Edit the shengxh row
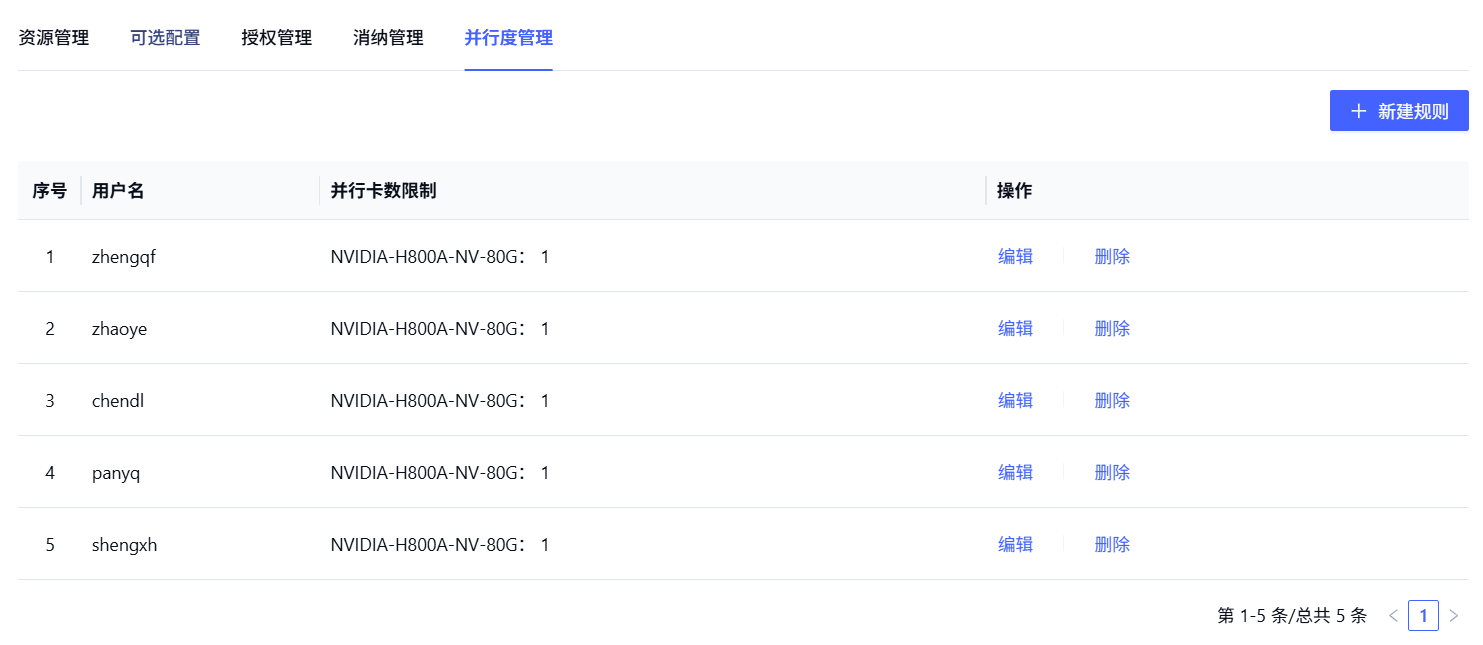Image resolution: width=1483 pixels, height=645 pixels. (x=1015, y=544)
